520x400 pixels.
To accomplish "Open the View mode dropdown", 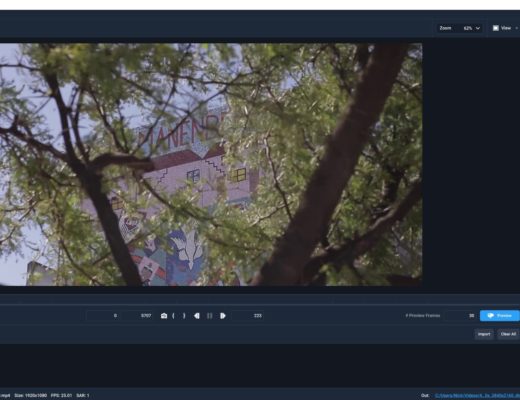I will click(x=505, y=28).
